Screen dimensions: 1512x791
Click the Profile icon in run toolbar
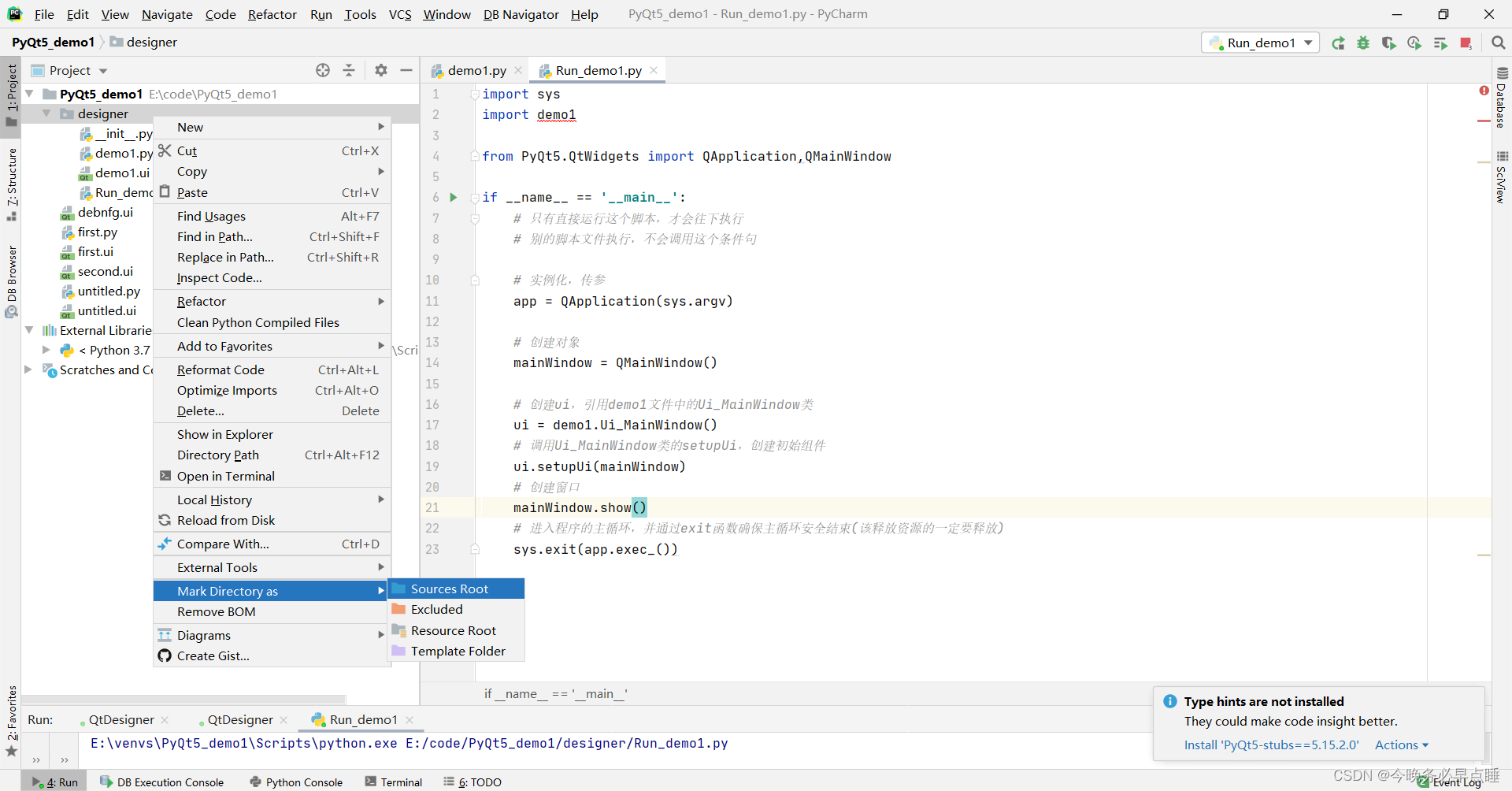pos(1414,43)
